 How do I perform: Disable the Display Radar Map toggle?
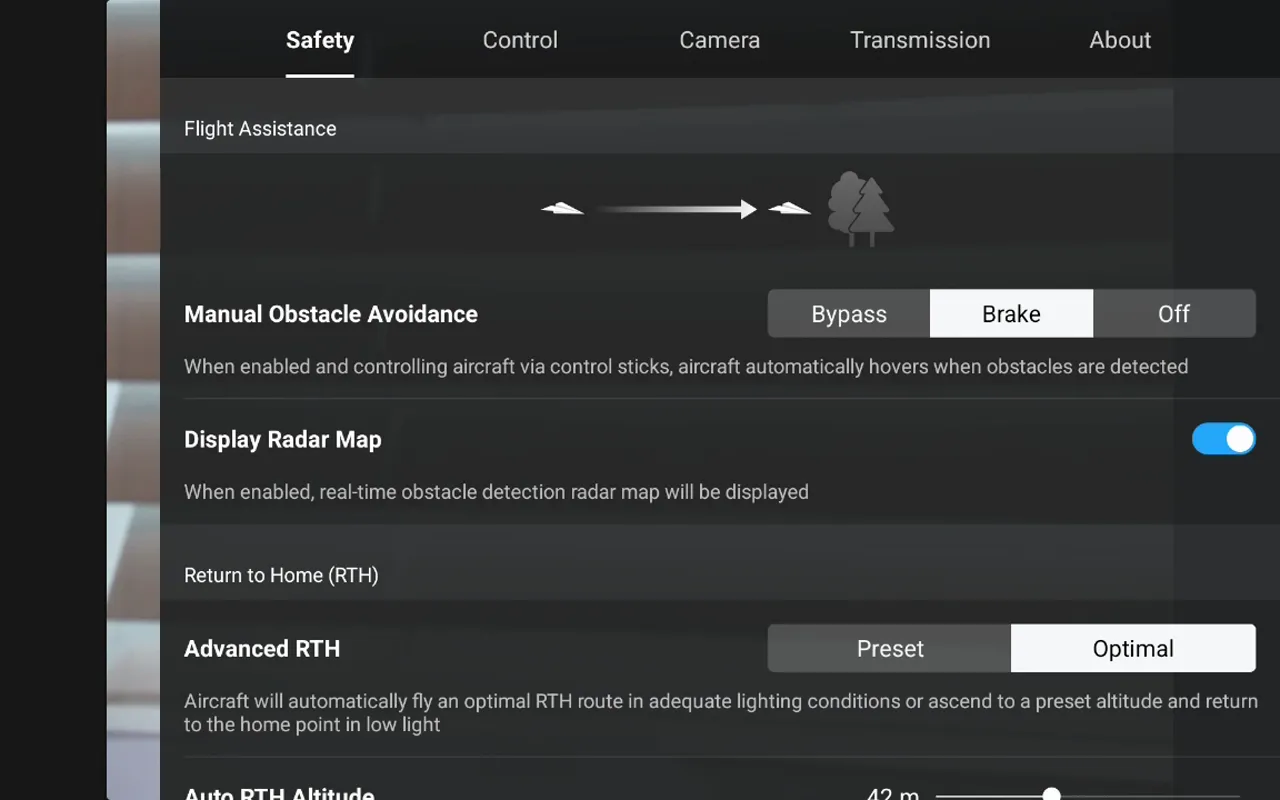[x=1223, y=439]
